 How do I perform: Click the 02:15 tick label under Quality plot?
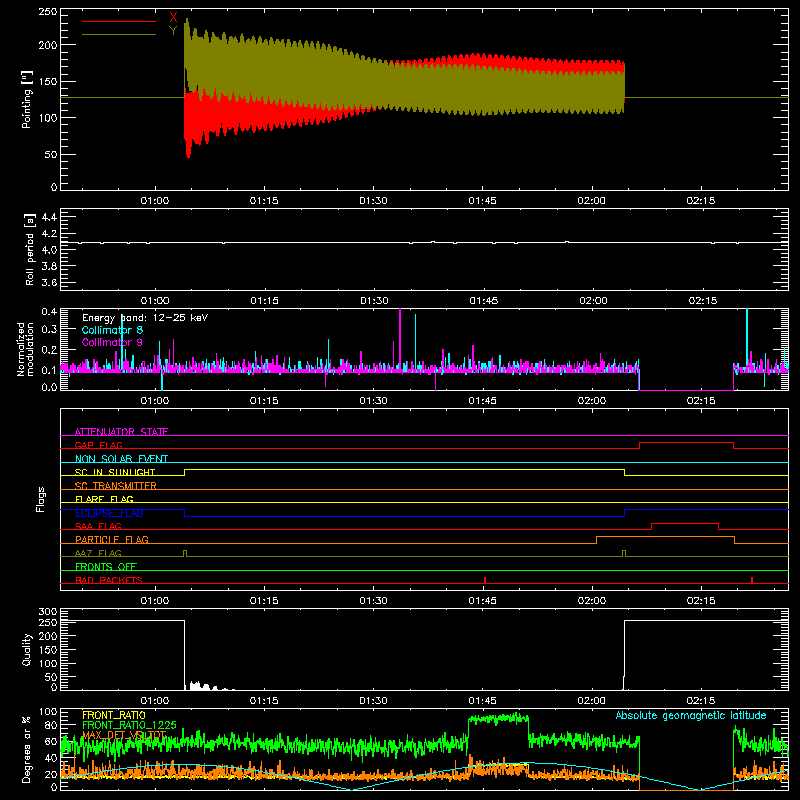701,701
